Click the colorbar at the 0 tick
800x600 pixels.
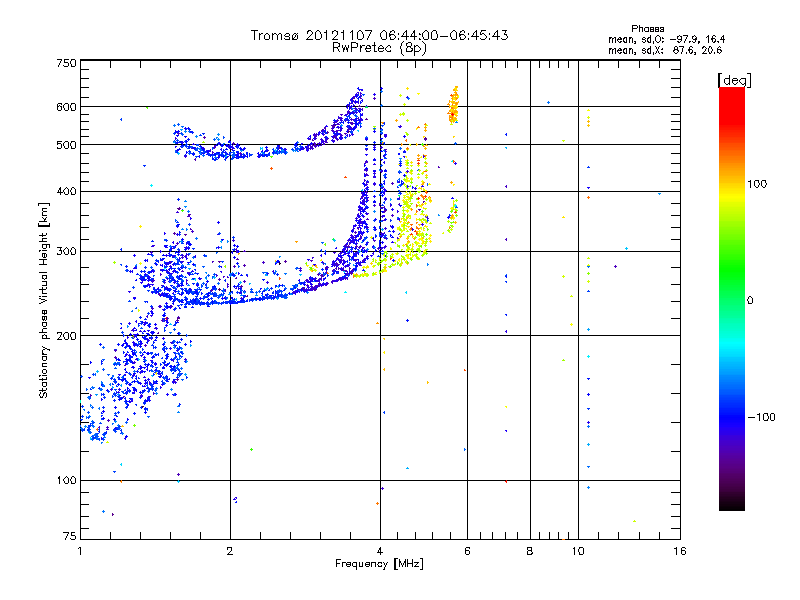pyautogui.click(x=732, y=301)
